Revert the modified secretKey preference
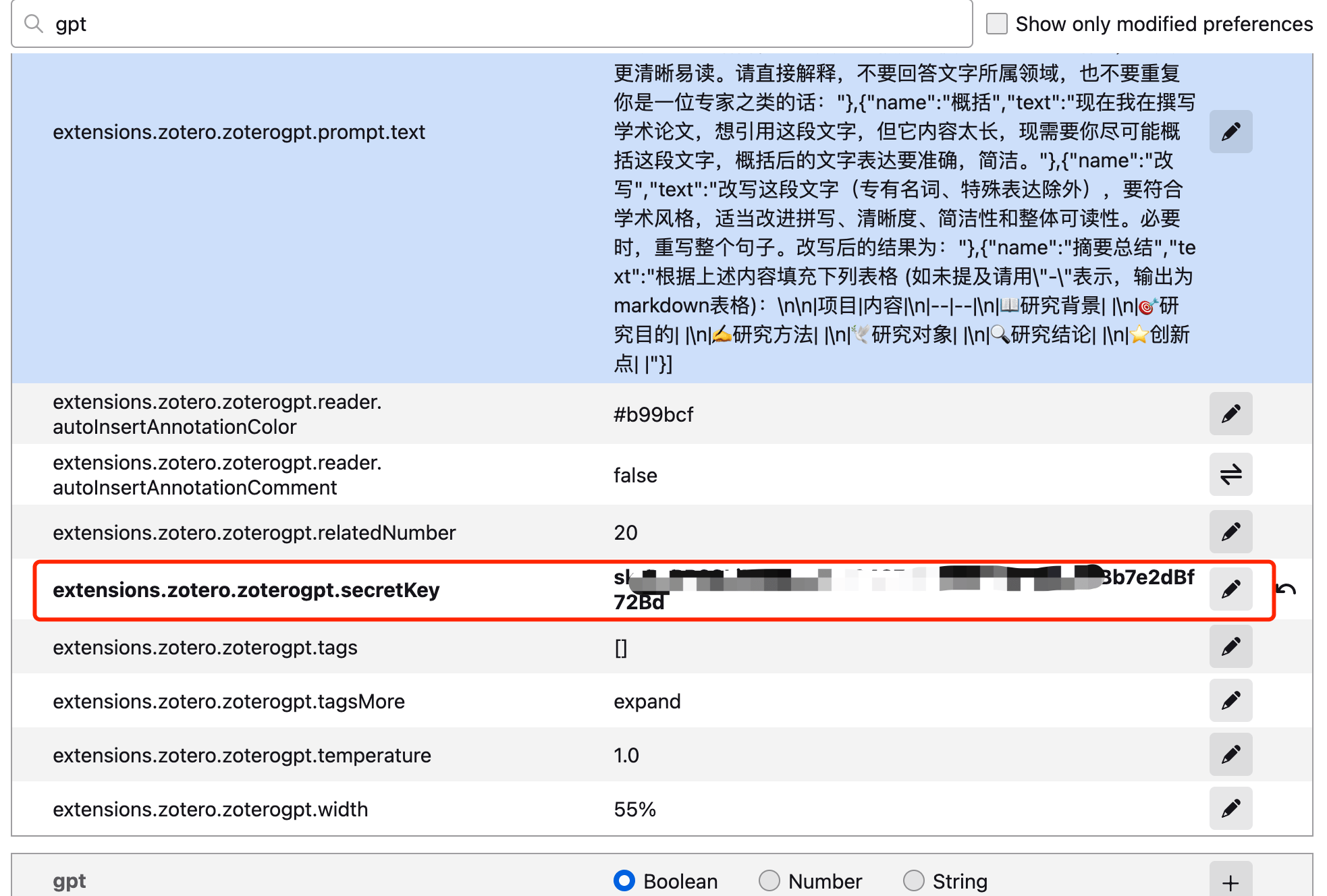Image resolution: width=1327 pixels, height=896 pixels. 1287,588
